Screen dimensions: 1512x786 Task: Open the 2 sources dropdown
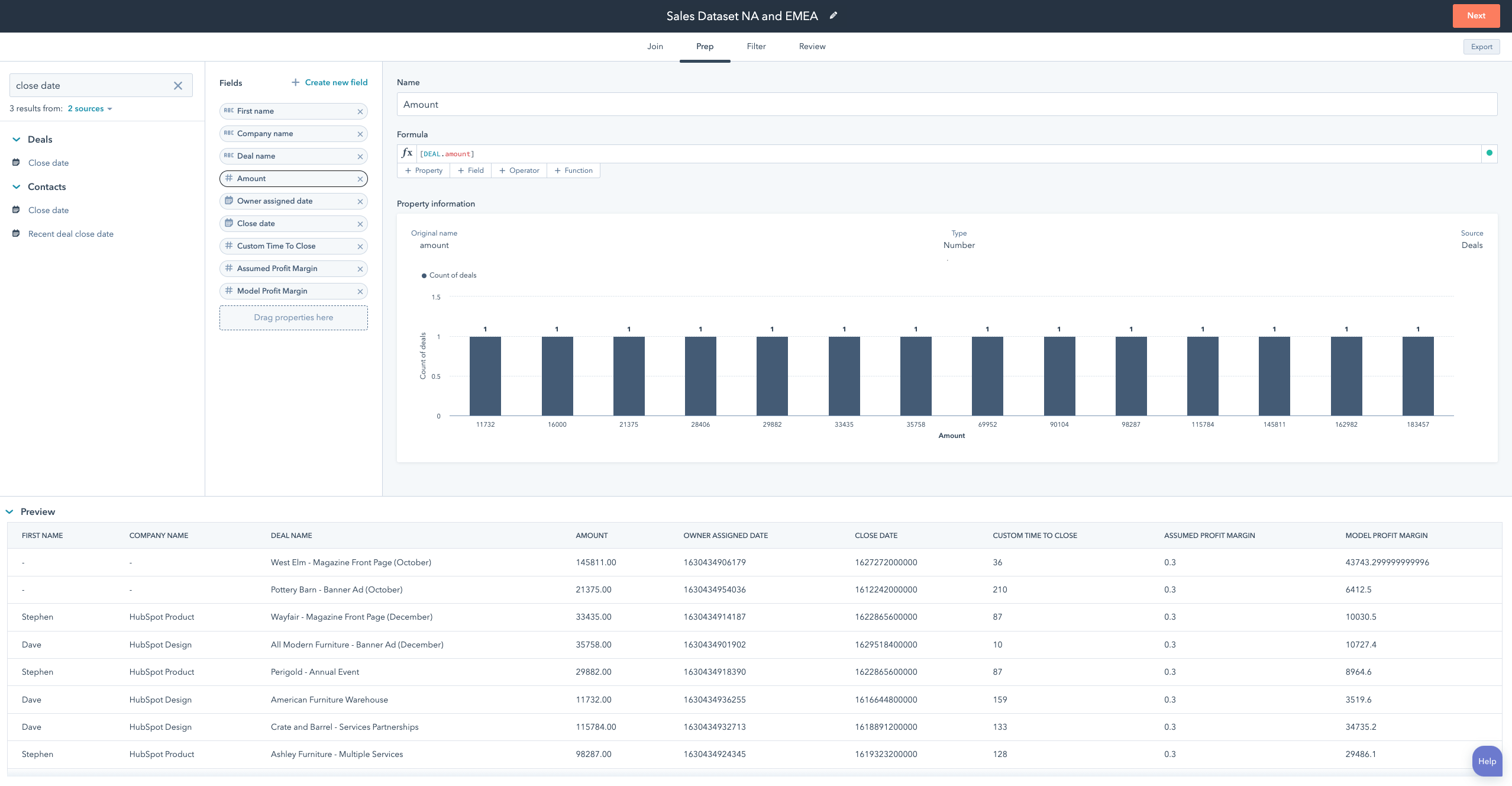(89, 108)
